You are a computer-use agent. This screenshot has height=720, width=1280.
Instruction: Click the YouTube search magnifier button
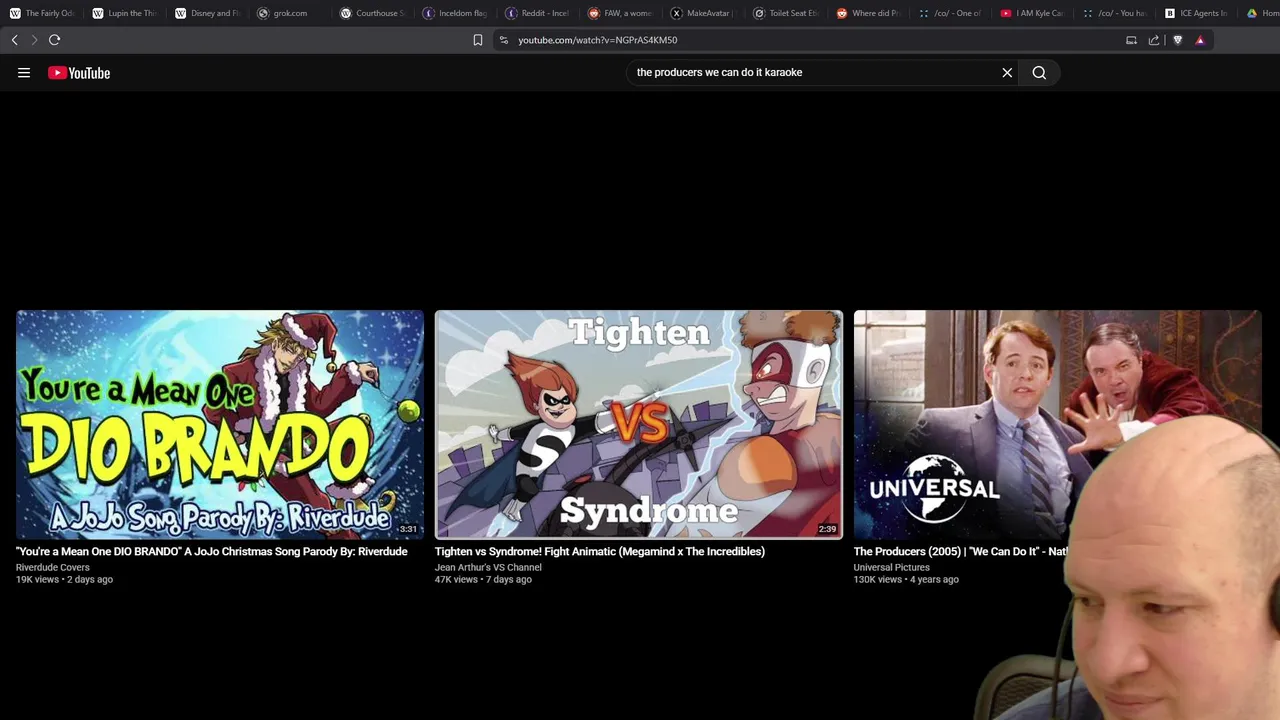point(1039,72)
